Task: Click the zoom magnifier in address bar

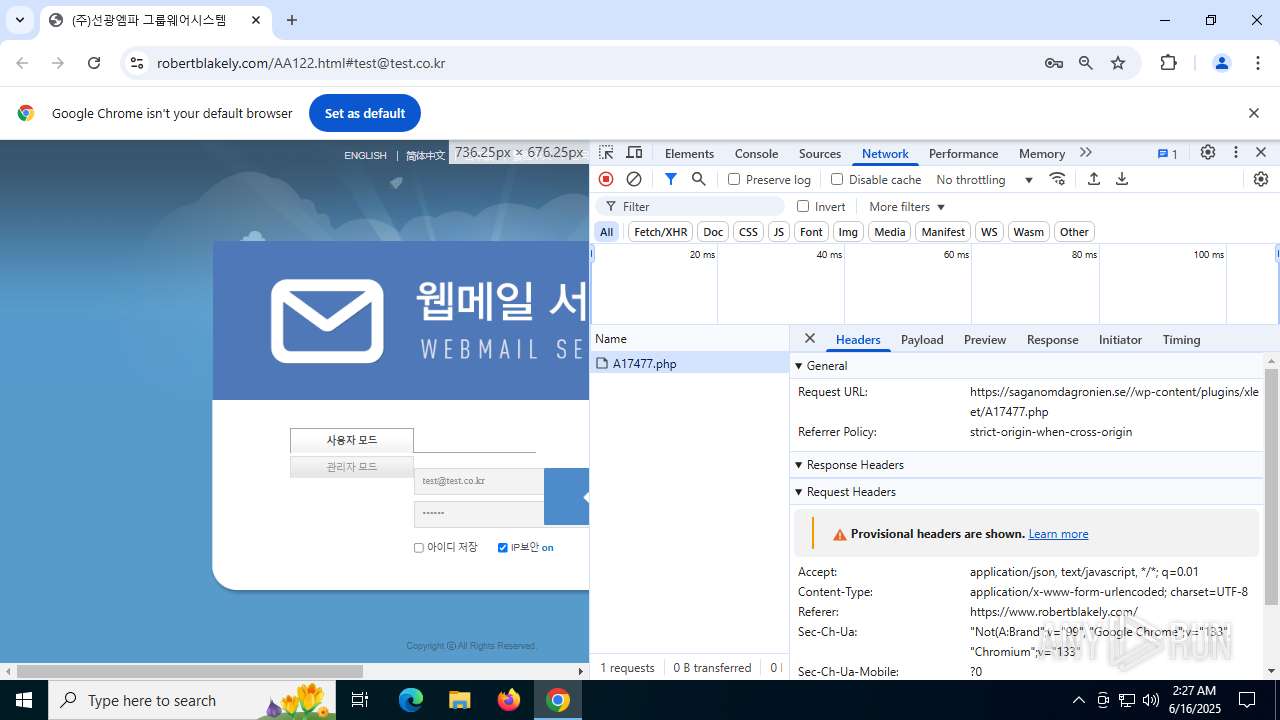Action: tap(1086, 63)
